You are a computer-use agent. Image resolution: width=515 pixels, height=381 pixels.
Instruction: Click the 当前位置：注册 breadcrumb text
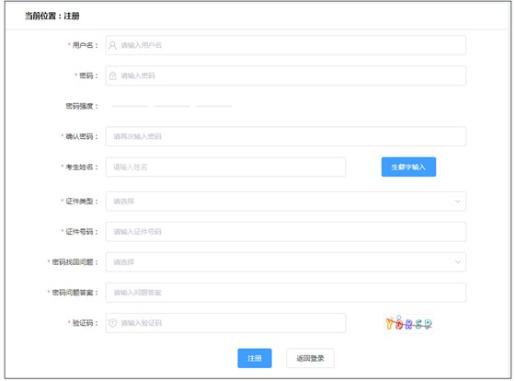(52, 16)
